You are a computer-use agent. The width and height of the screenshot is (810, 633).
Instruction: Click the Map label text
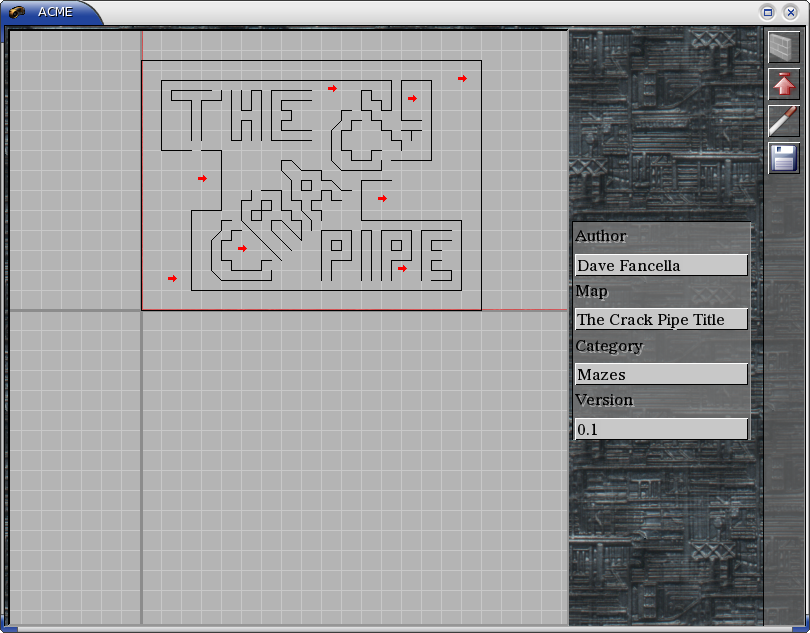coord(591,291)
